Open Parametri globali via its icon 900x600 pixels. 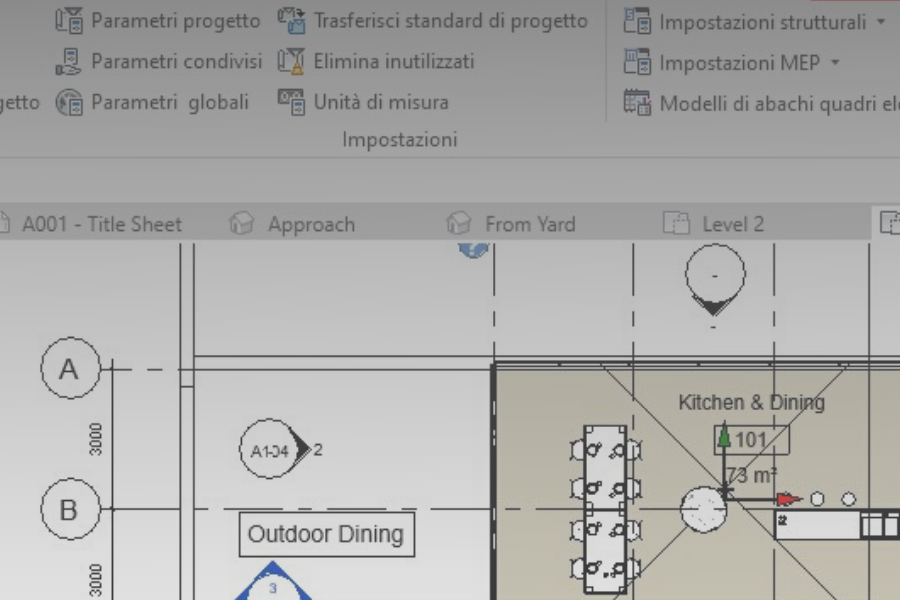click(x=68, y=101)
